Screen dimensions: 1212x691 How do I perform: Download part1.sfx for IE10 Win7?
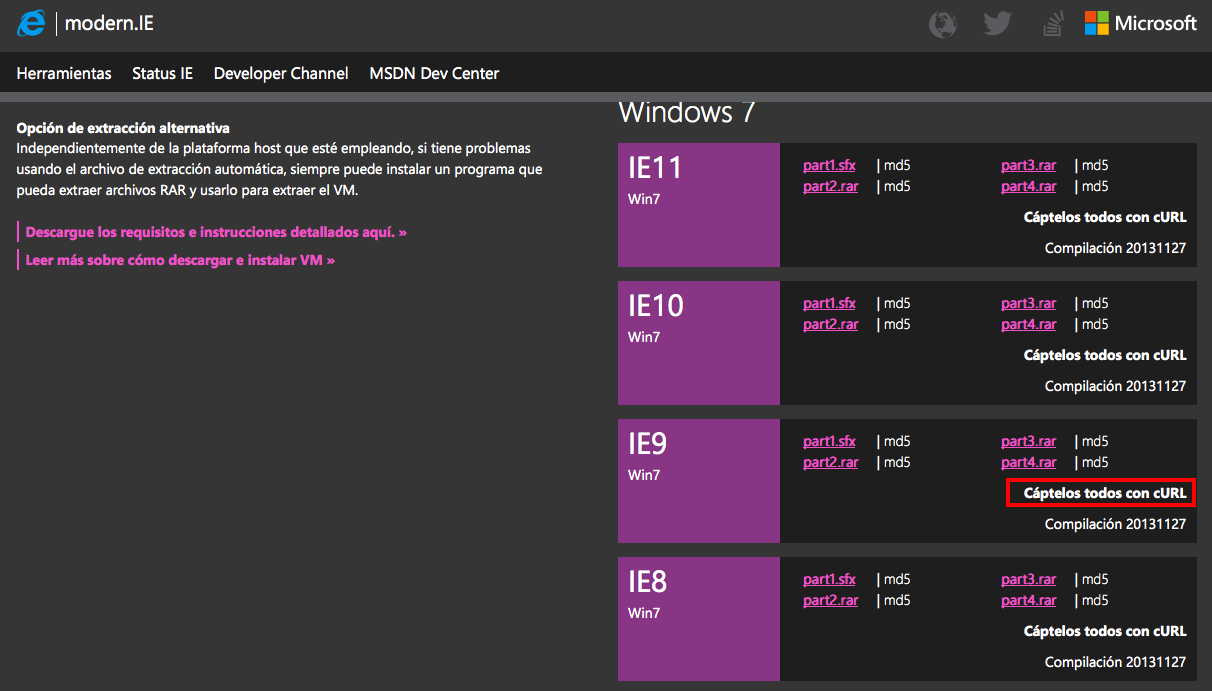(x=829, y=303)
